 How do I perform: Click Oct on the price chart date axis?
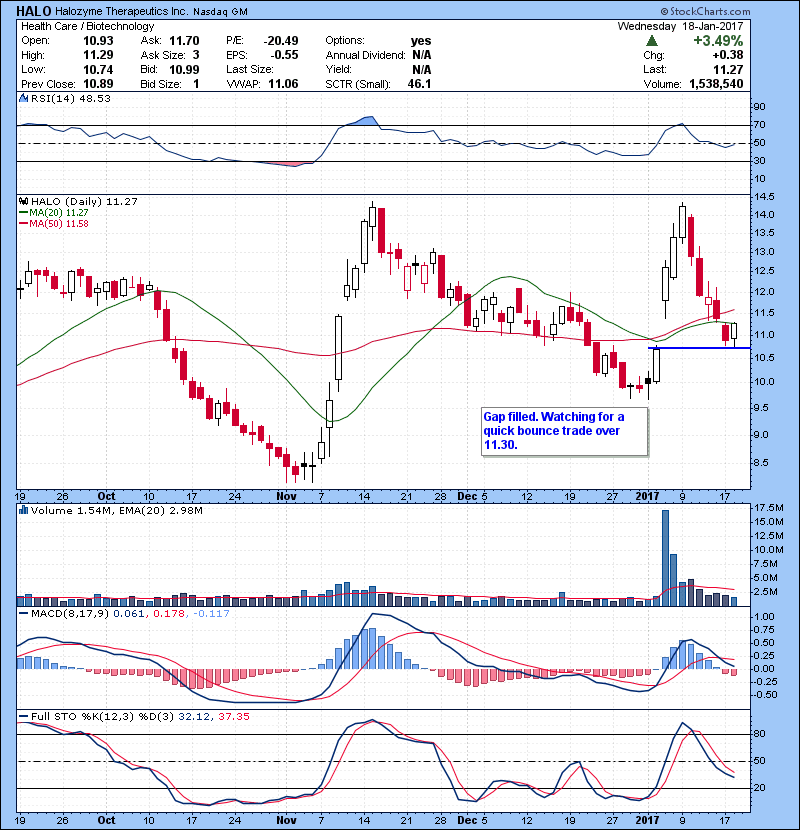[x=106, y=497]
